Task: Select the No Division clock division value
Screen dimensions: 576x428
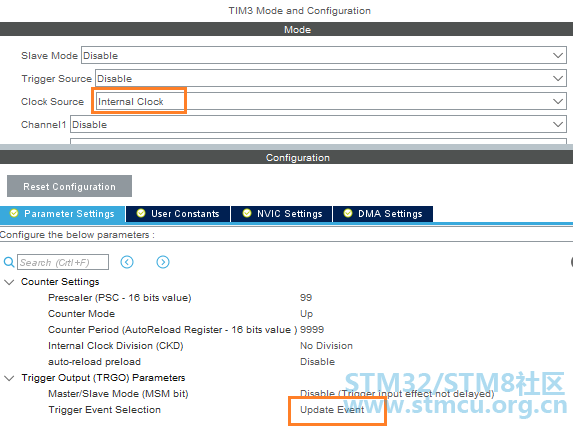Action: pos(326,346)
